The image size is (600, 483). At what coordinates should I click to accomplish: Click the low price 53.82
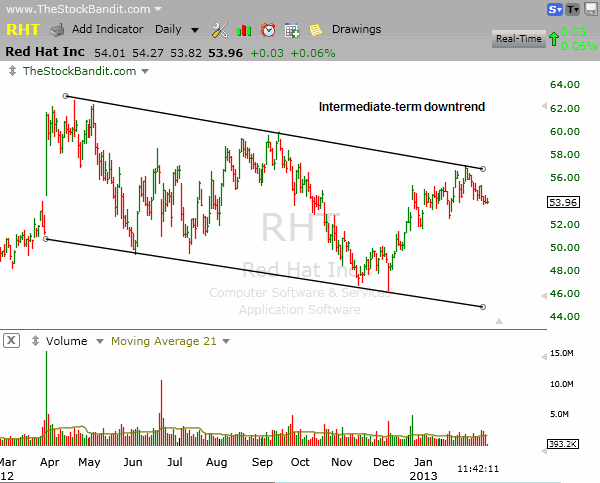point(186,53)
